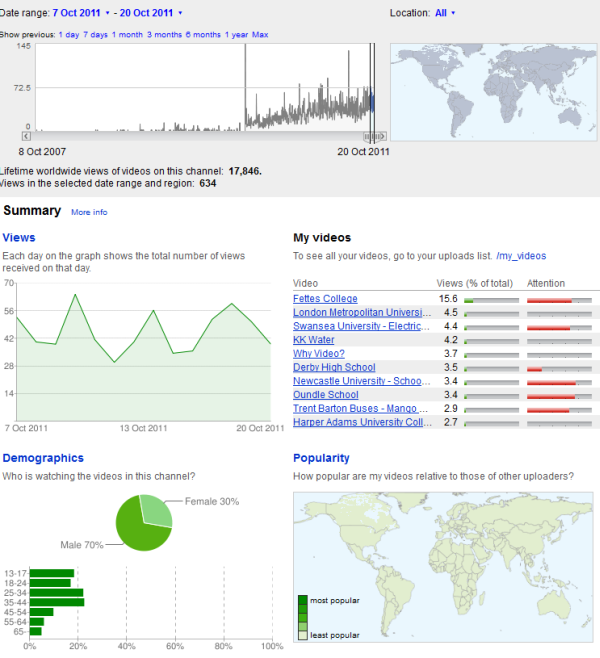The width and height of the screenshot is (600, 658).
Task: Click the gray world map thumbnail
Action: tap(493, 92)
